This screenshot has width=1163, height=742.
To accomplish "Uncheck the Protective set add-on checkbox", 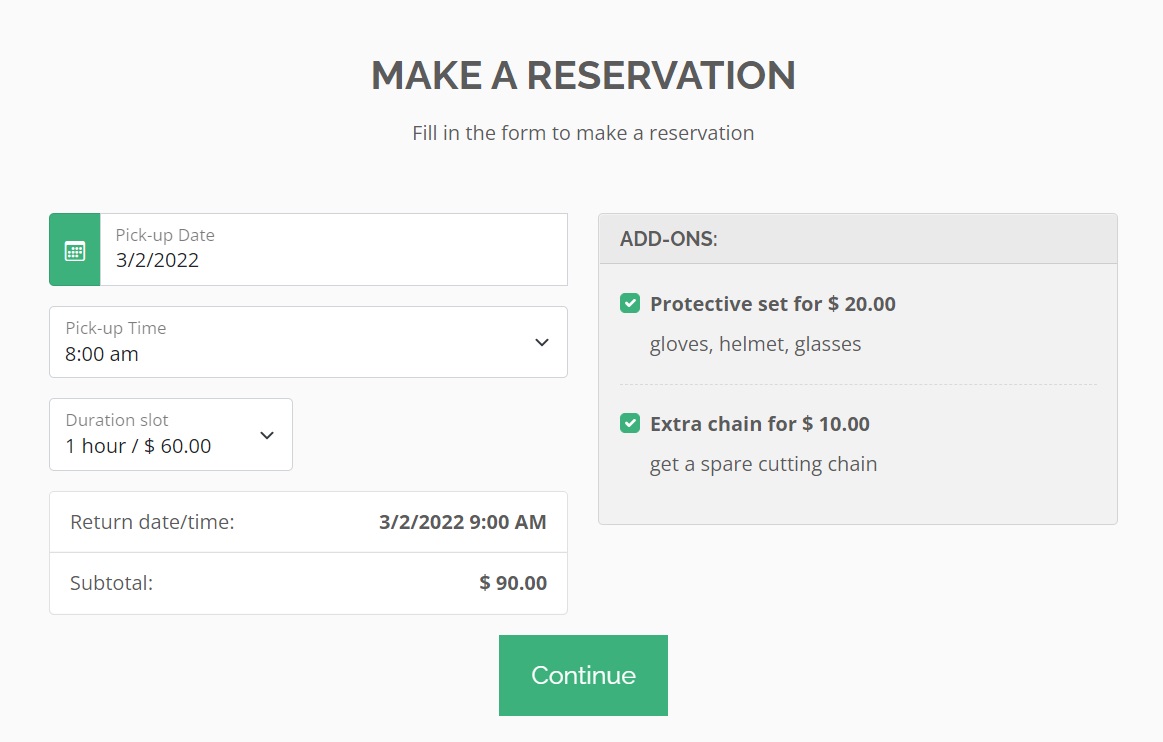I will click(x=630, y=303).
